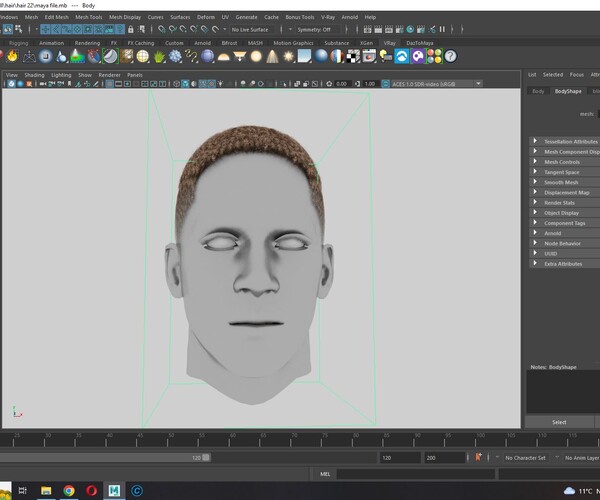Click the lightbulb use-all-lights icon in the viewport toolbar
This screenshot has height=500, width=600.
pyautogui.click(x=220, y=83)
